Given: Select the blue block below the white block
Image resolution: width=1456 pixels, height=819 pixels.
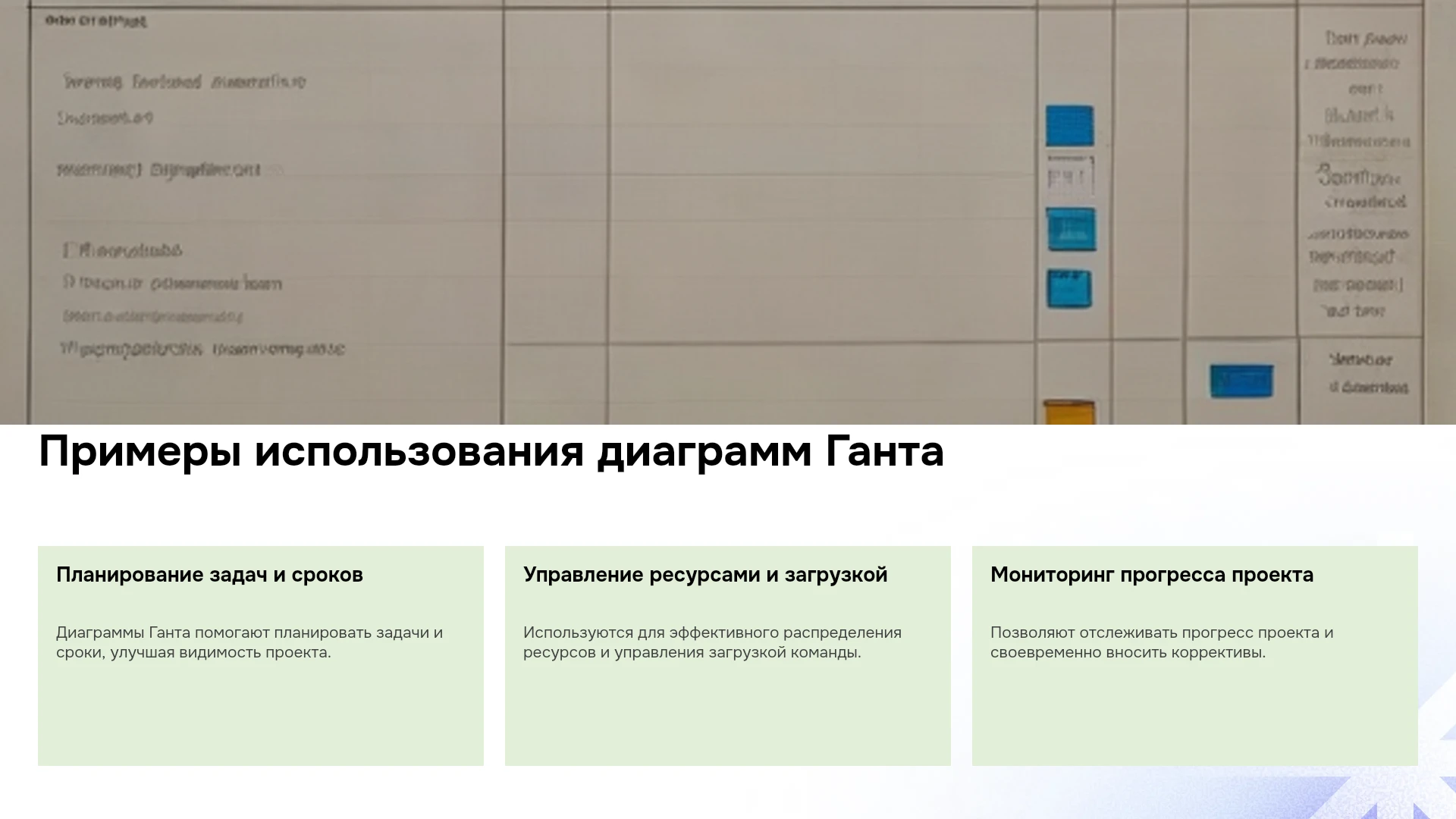Looking at the screenshot, I should pyautogui.click(x=1071, y=230).
